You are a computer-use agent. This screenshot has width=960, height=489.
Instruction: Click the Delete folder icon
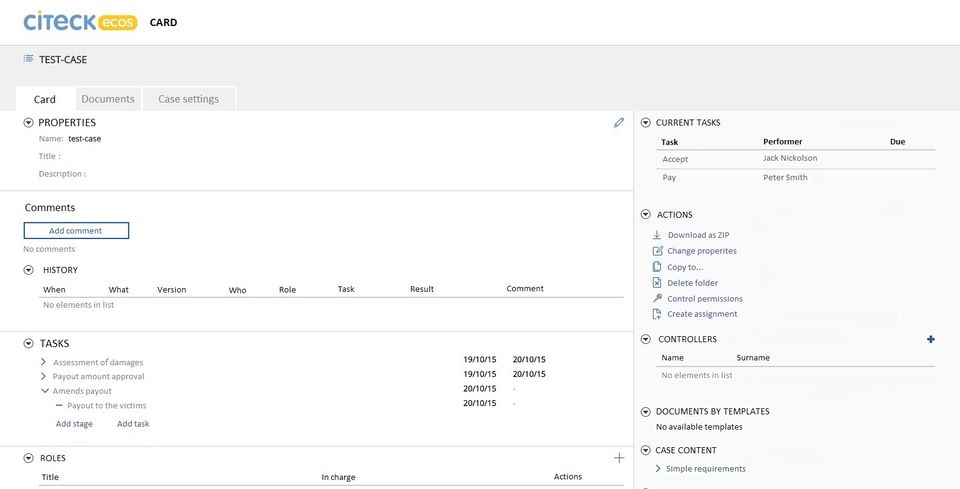[657, 283]
